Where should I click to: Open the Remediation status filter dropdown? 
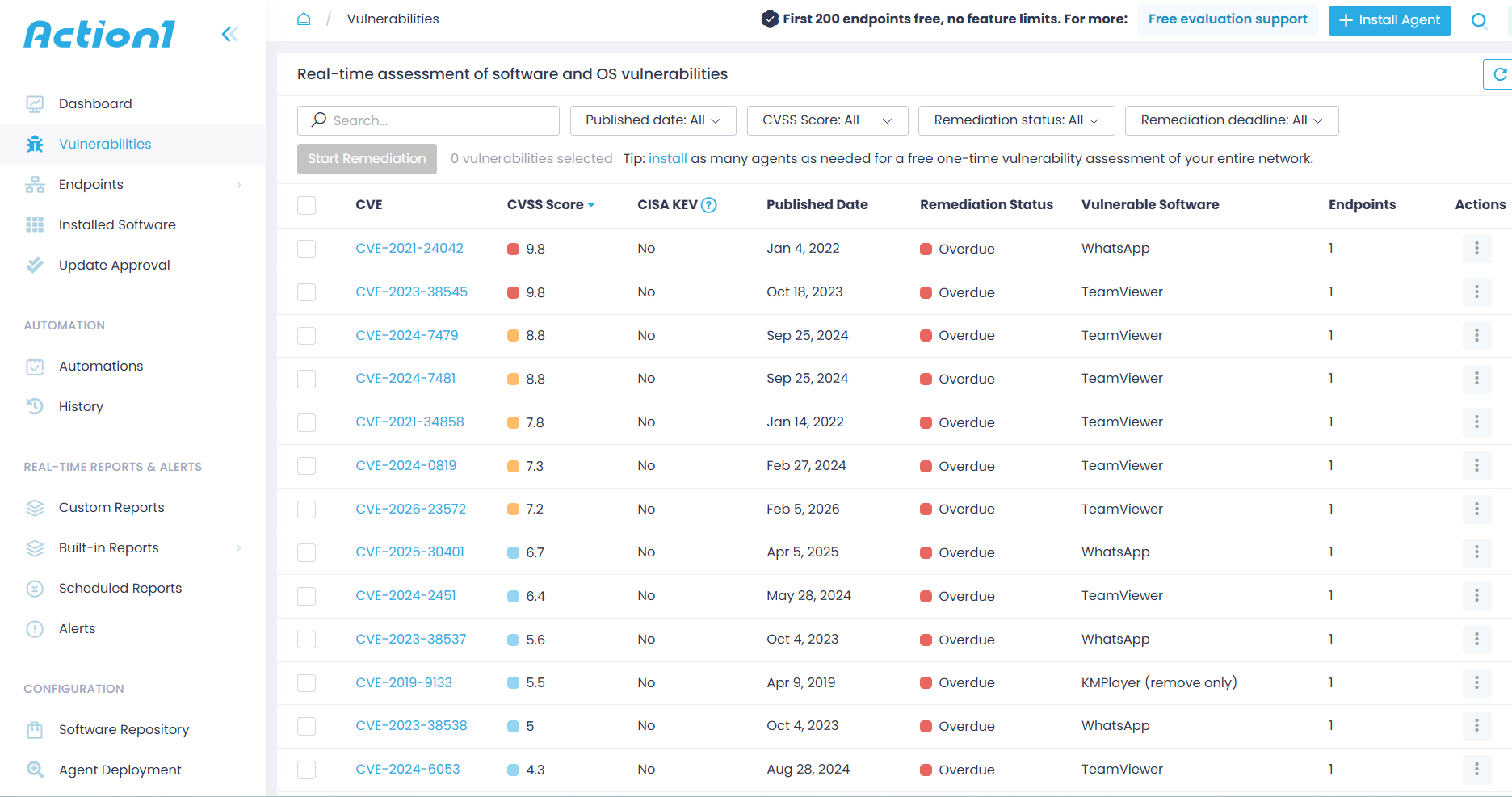point(1016,120)
